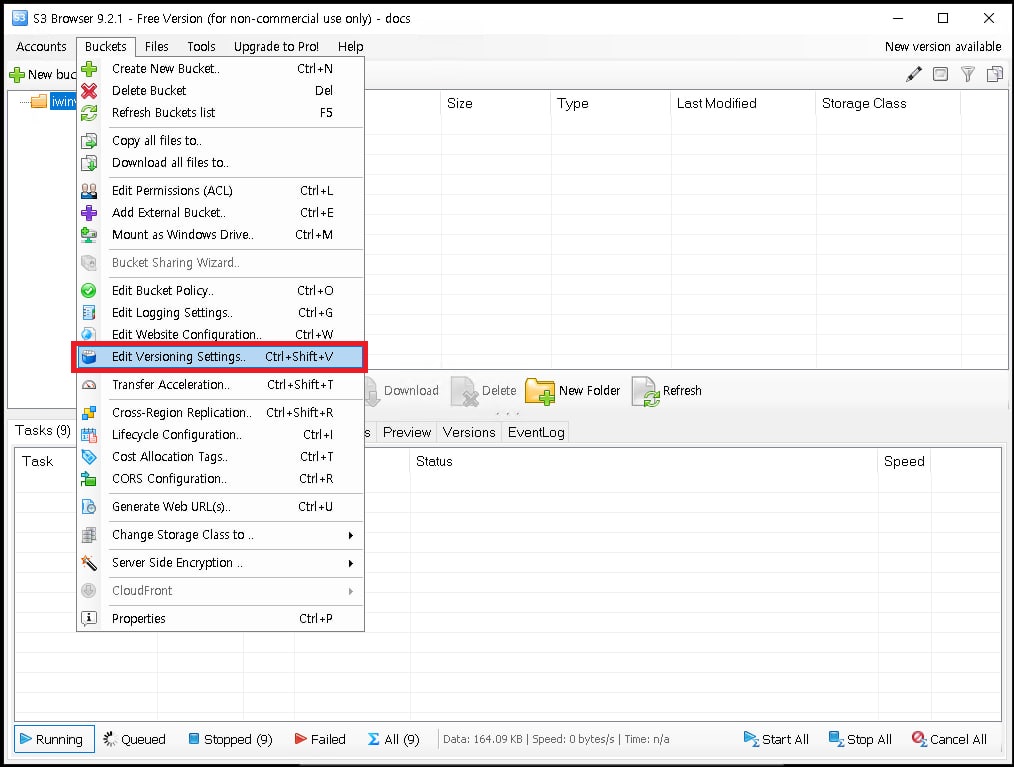
Task: Click the window icon beside the pencil
Action: 940,74
